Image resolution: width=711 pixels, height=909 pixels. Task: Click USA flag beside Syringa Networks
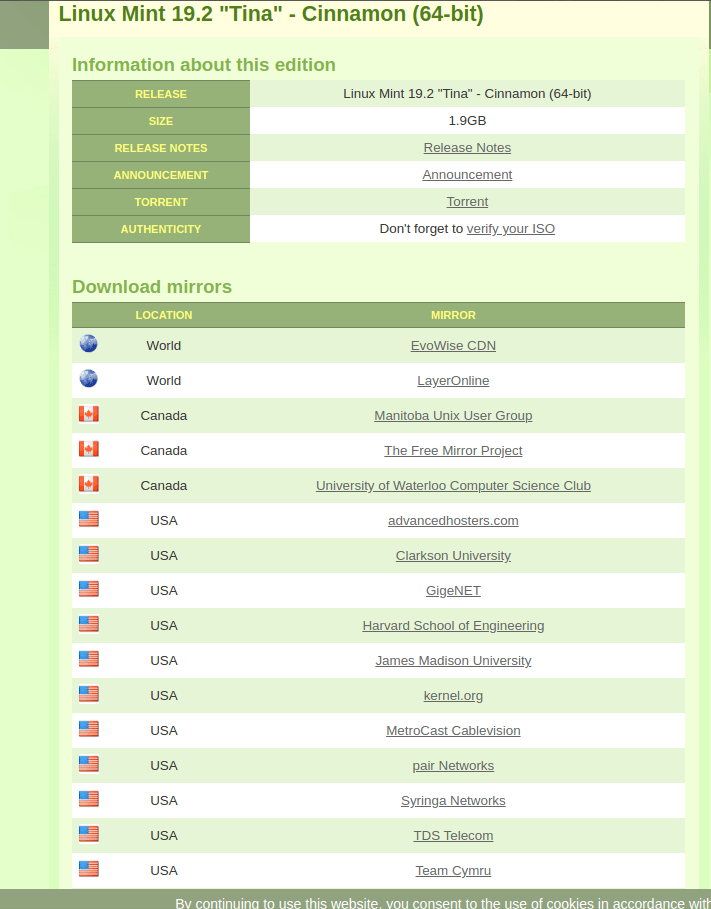[89, 799]
